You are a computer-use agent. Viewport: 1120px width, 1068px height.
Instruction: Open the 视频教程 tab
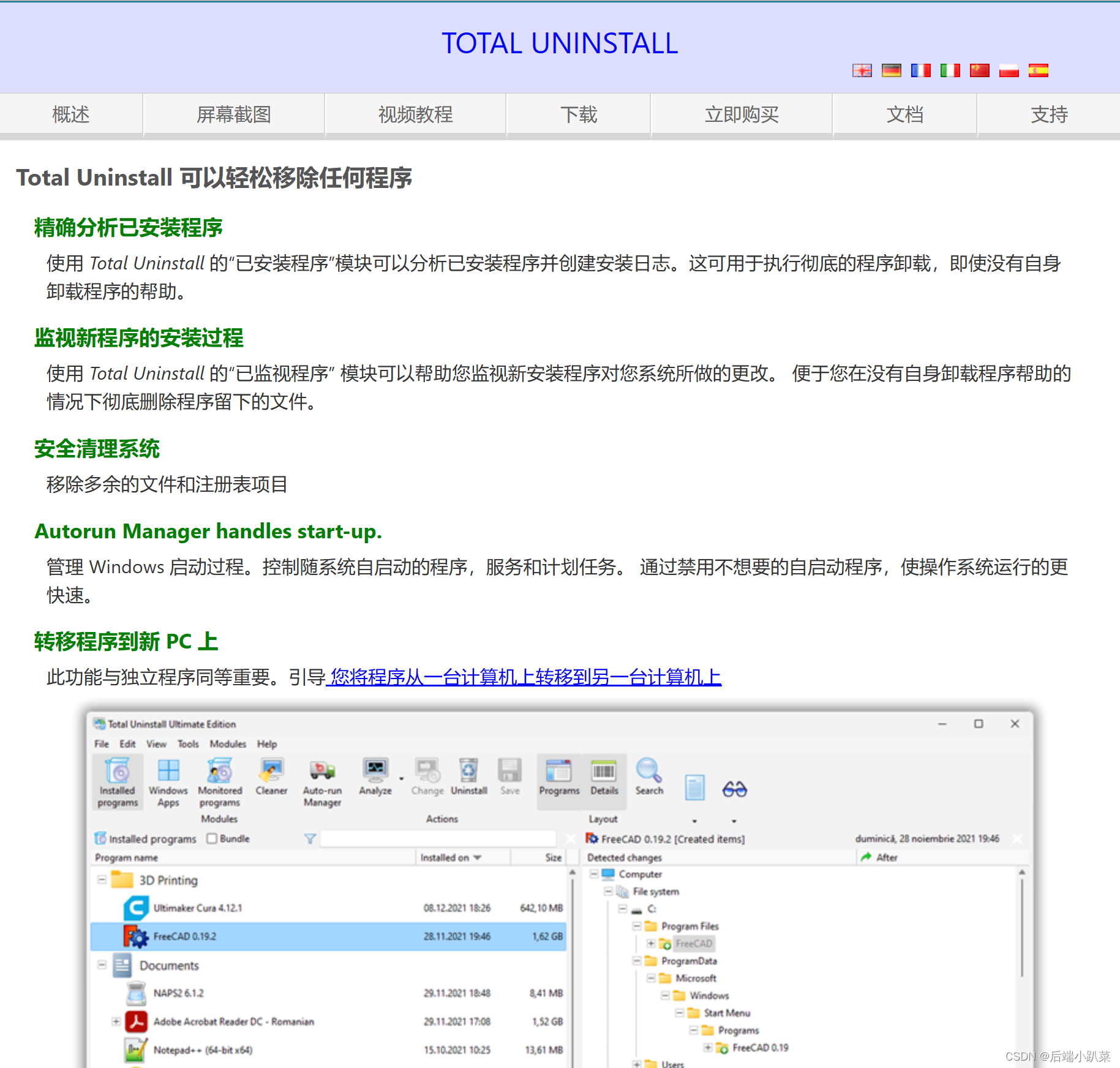416,115
